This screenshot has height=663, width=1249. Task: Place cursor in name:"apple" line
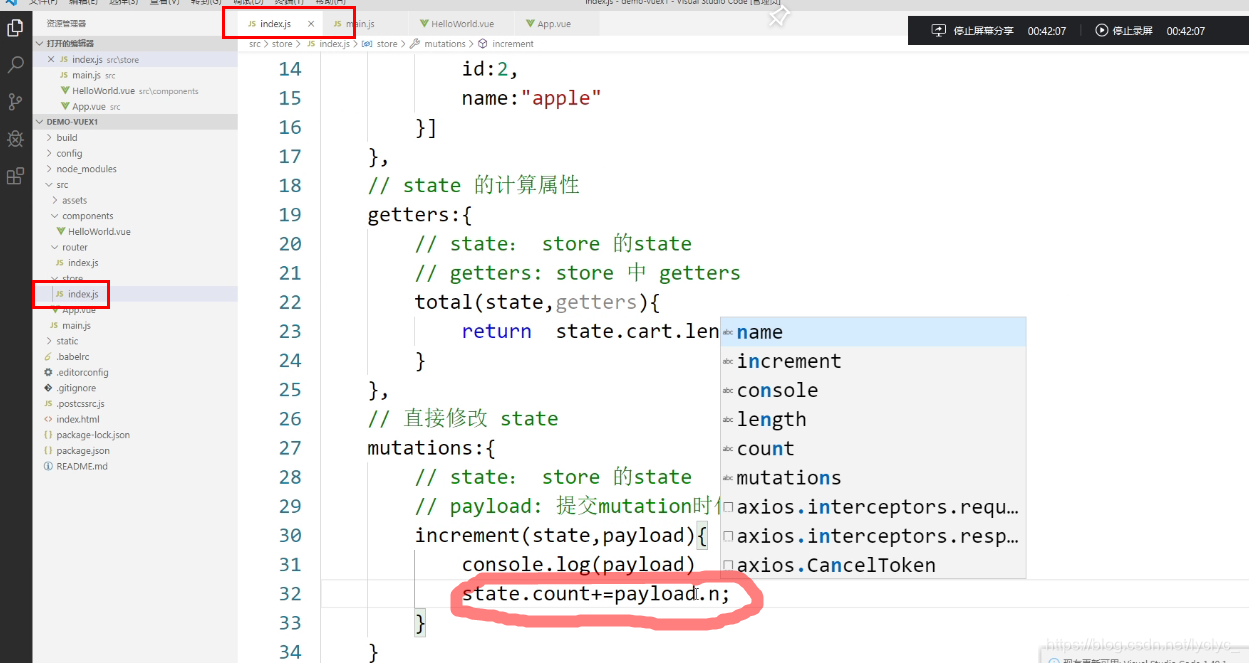[x=532, y=98]
